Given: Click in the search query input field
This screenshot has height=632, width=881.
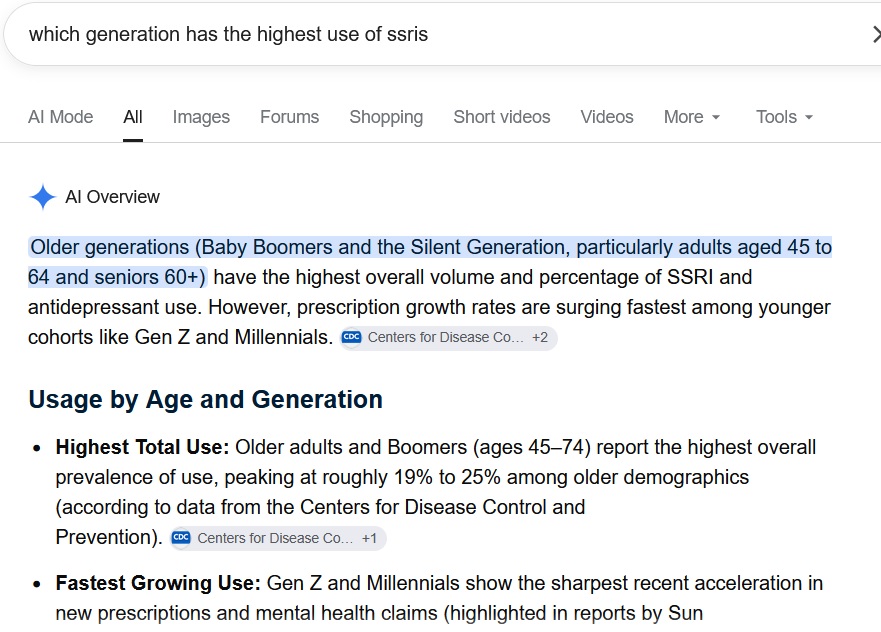Looking at the screenshot, I should coord(438,34).
